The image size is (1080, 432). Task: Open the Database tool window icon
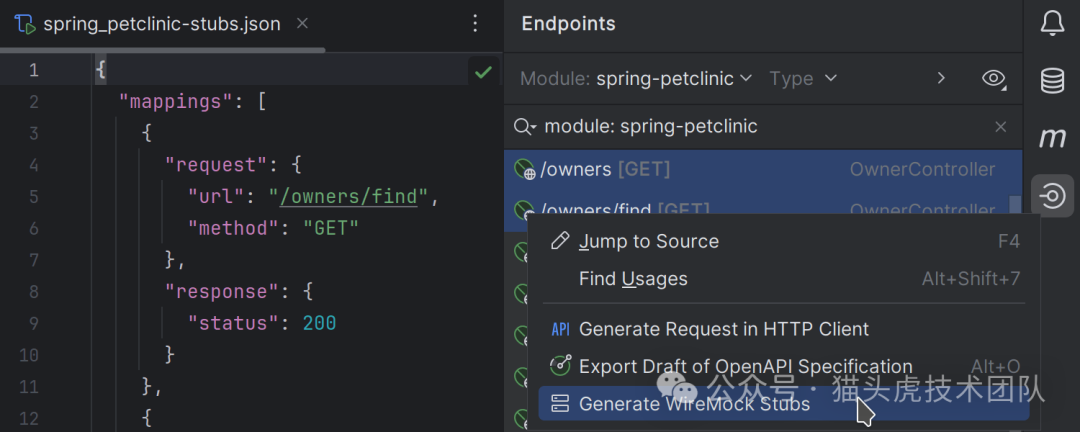1052,81
